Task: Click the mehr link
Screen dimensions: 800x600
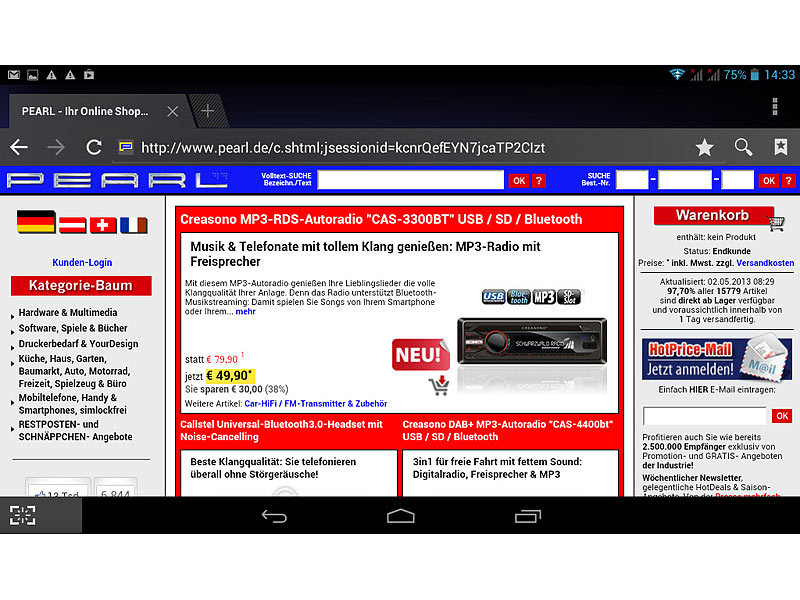Action: coord(245,311)
